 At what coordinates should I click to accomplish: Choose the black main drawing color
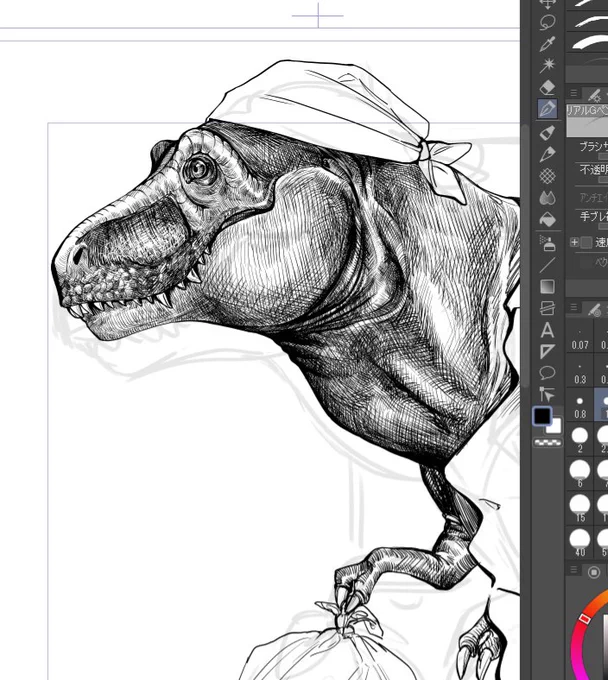coord(542,416)
